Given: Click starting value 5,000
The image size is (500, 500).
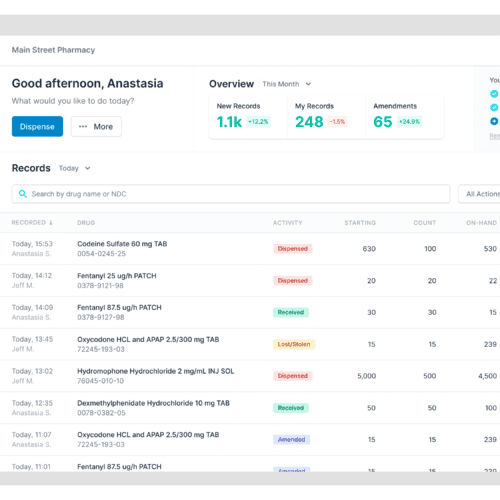Looking at the screenshot, I should [367, 376].
